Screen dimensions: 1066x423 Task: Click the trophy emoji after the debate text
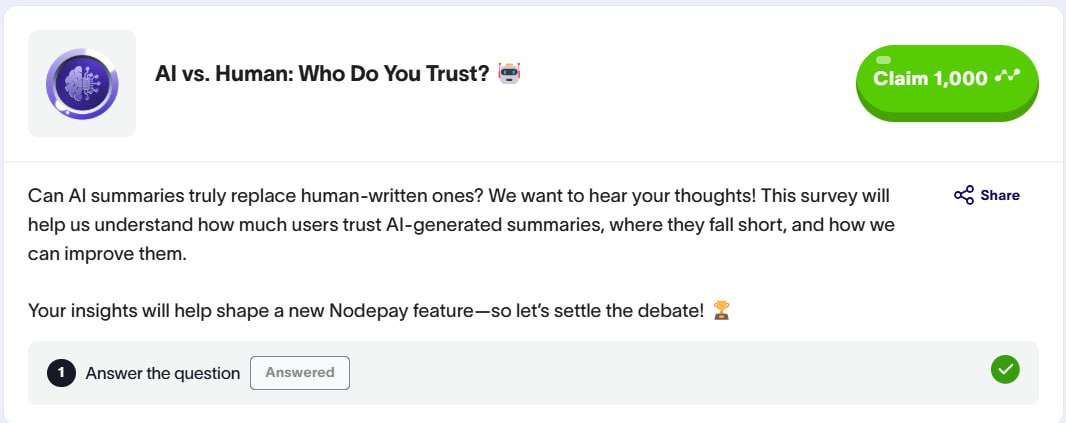point(721,311)
